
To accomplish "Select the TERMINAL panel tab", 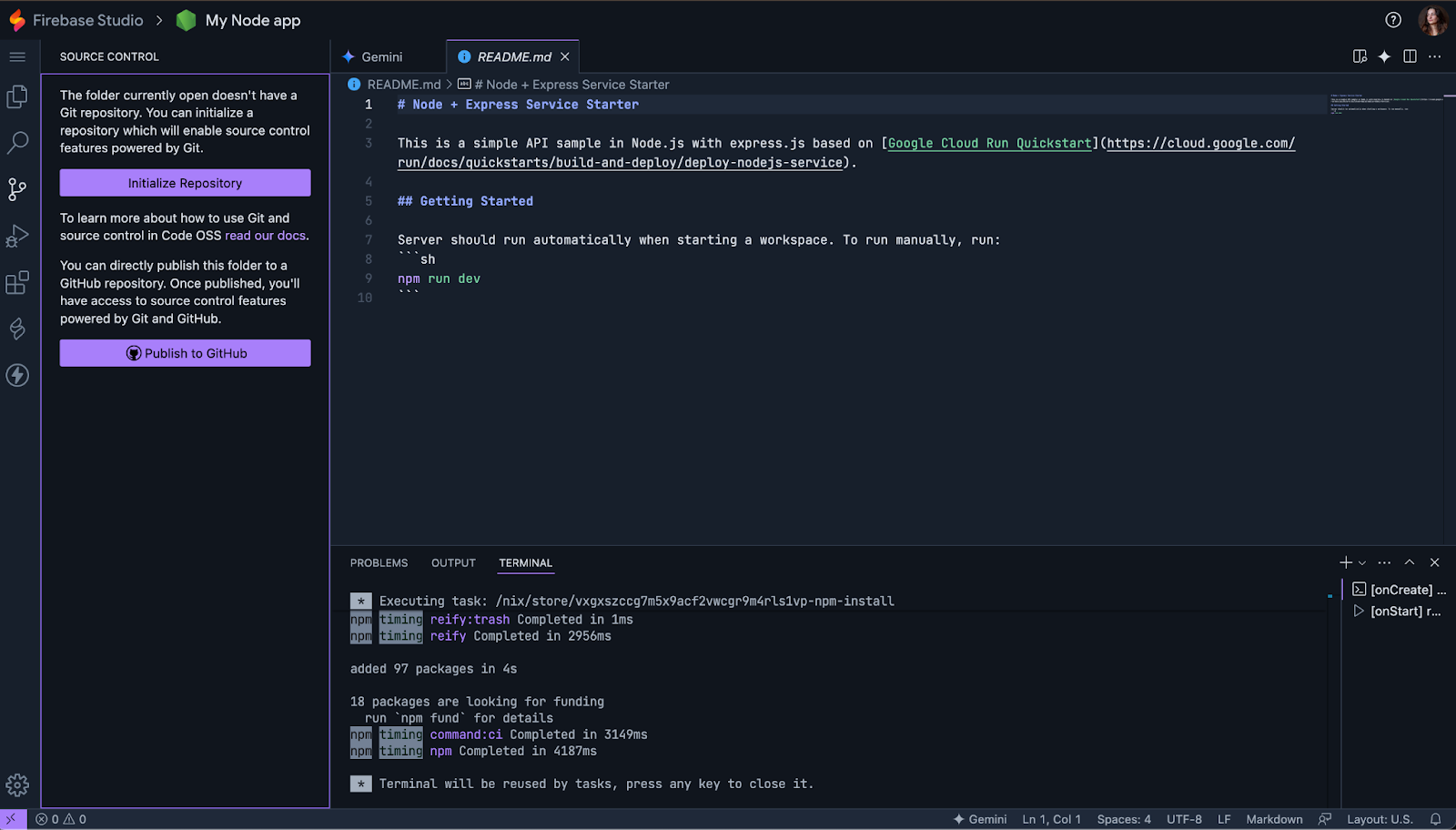I will [x=525, y=562].
